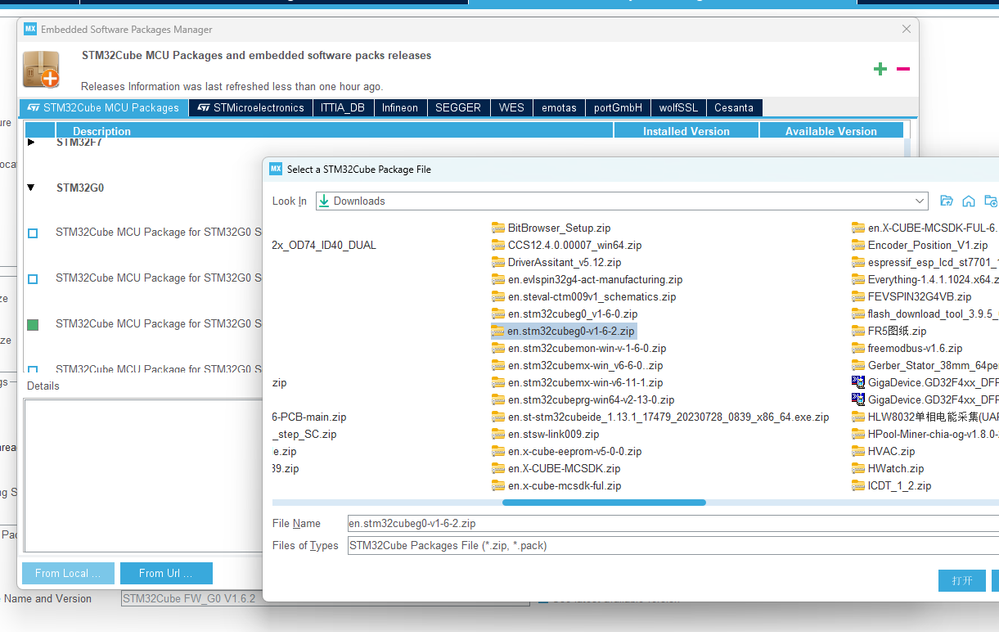Open the Infineon tab
This screenshot has height=632, width=999.
click(400, 108)
